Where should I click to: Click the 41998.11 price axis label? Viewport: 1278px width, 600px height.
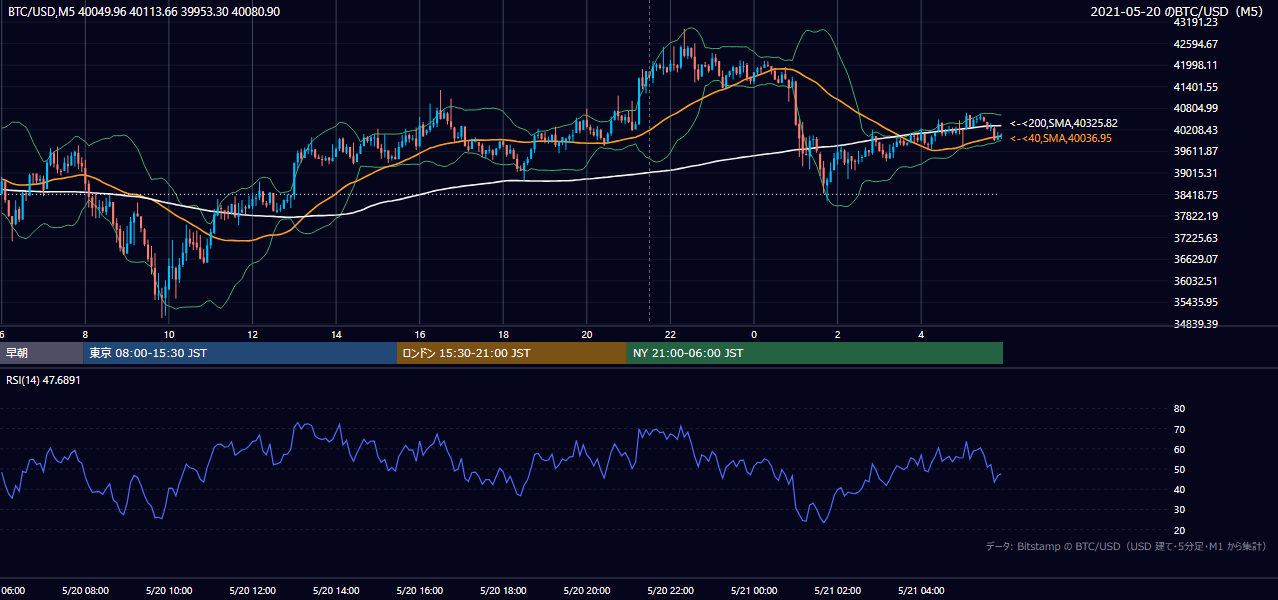(x=1195, y=65)
